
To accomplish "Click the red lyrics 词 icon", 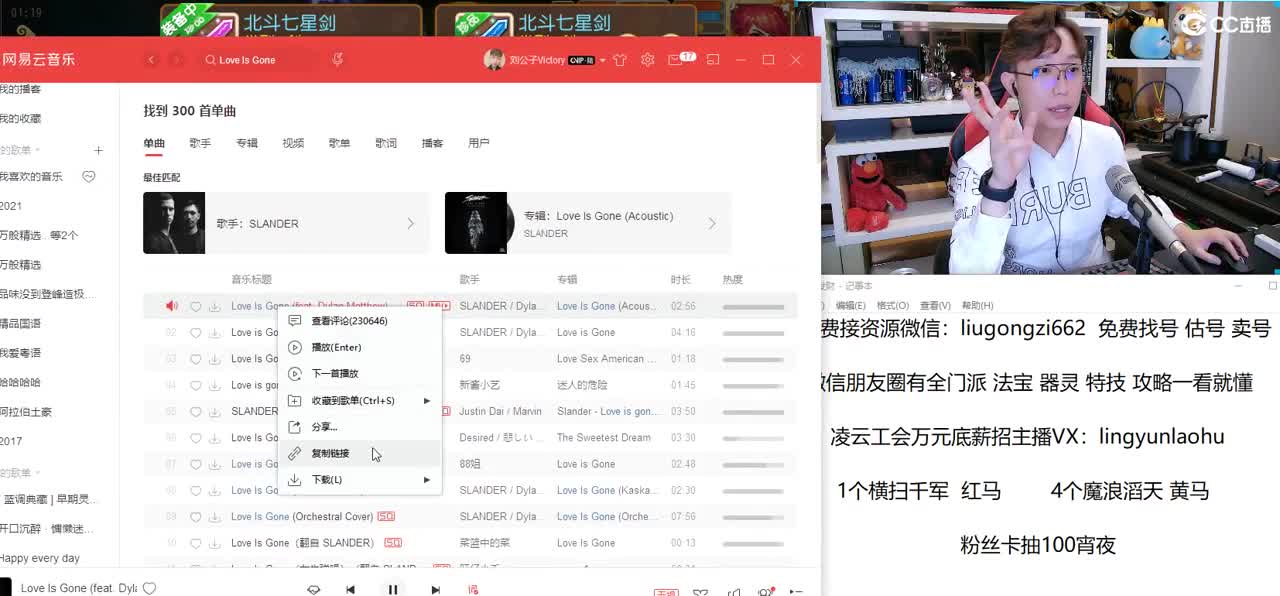I will click(474, 590).
